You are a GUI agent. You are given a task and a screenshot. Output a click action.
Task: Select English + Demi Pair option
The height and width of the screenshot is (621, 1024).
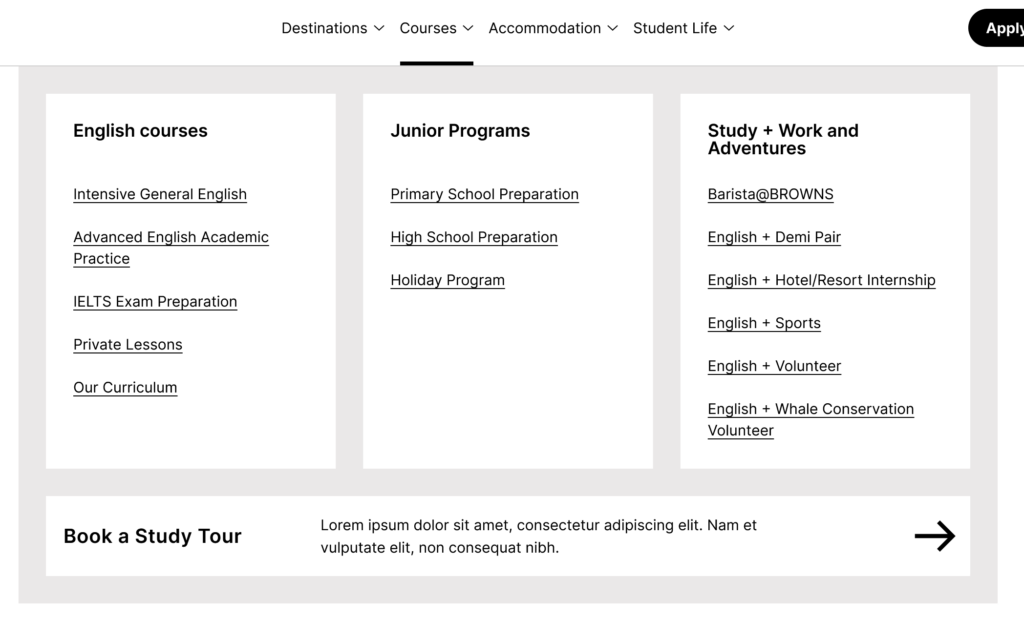pos(774,237)
